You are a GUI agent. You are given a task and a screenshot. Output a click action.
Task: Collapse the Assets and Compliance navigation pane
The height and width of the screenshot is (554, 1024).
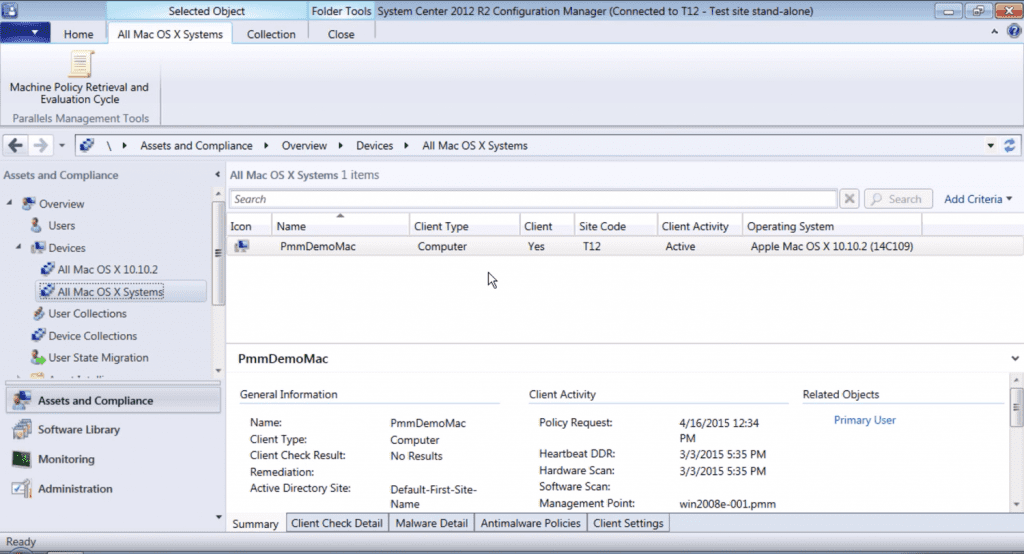point(217,174)
